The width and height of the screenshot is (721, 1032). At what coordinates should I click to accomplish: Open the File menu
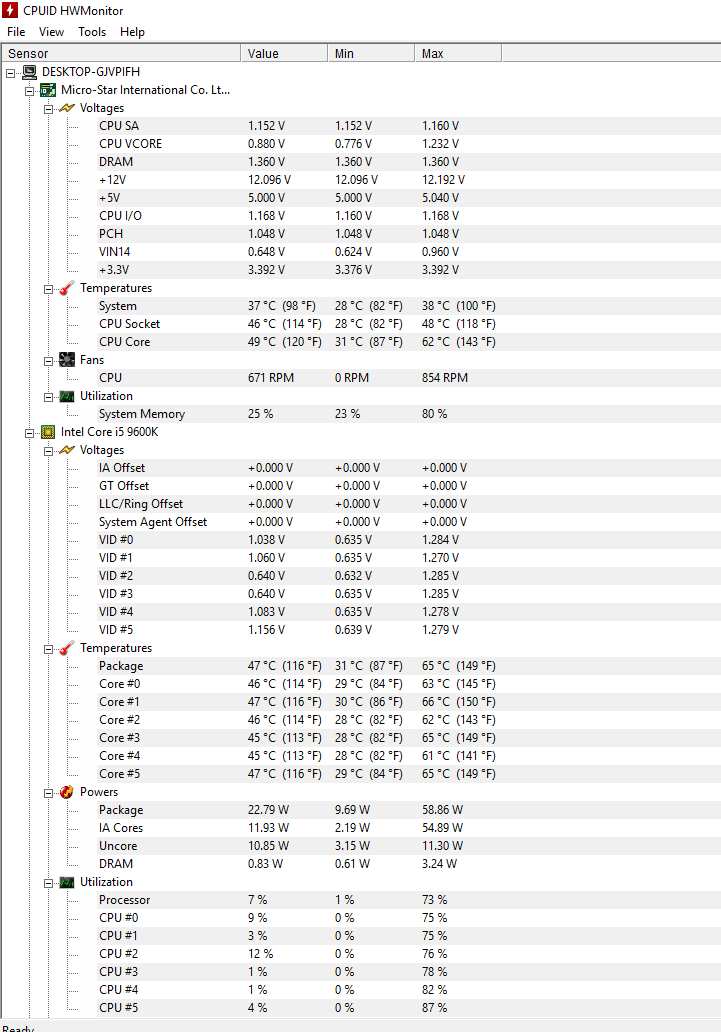pos(16,32)
